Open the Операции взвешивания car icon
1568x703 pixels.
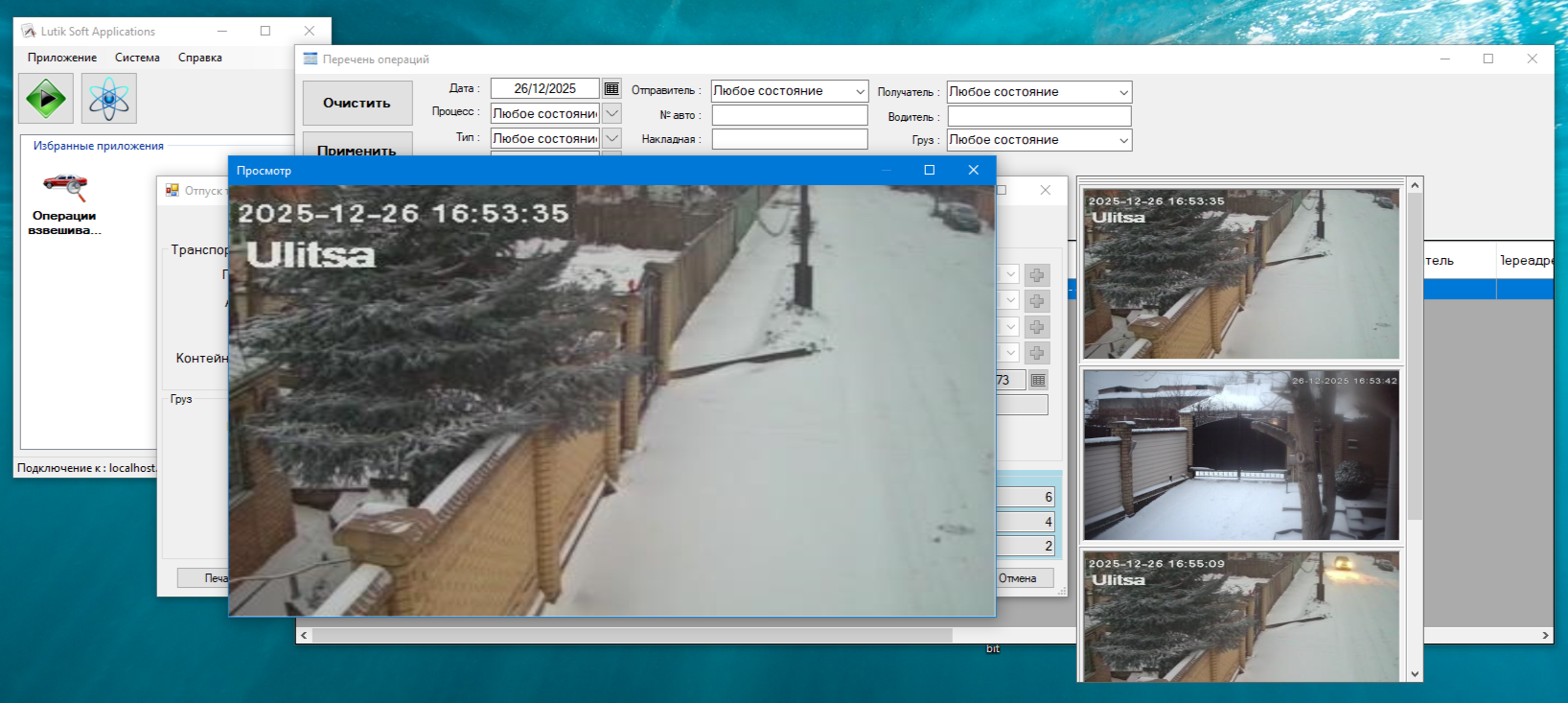pyautogui.click(x=64, y=187)
